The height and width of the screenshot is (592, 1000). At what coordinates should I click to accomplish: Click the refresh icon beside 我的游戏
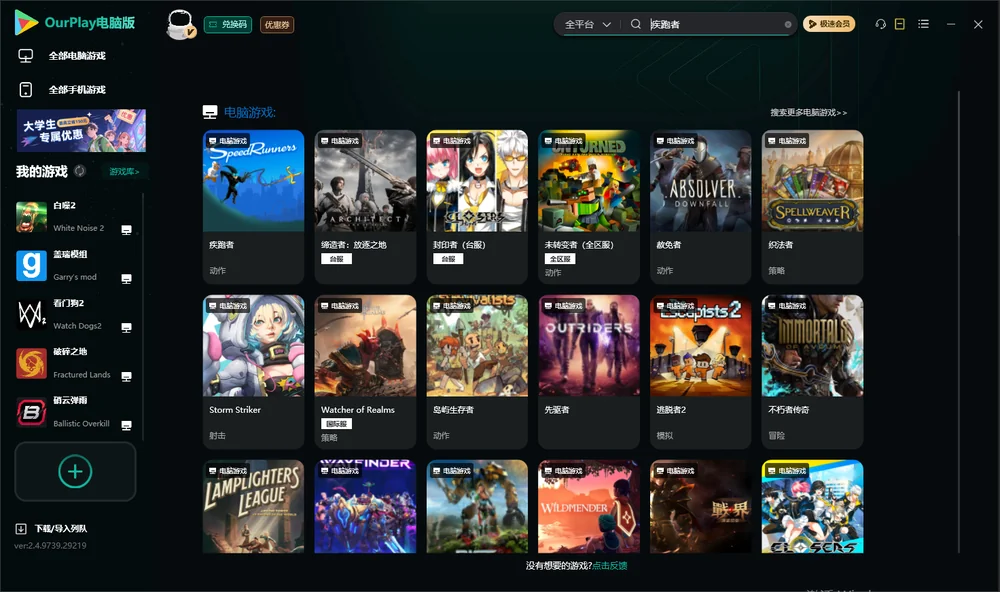pos(80,171)
